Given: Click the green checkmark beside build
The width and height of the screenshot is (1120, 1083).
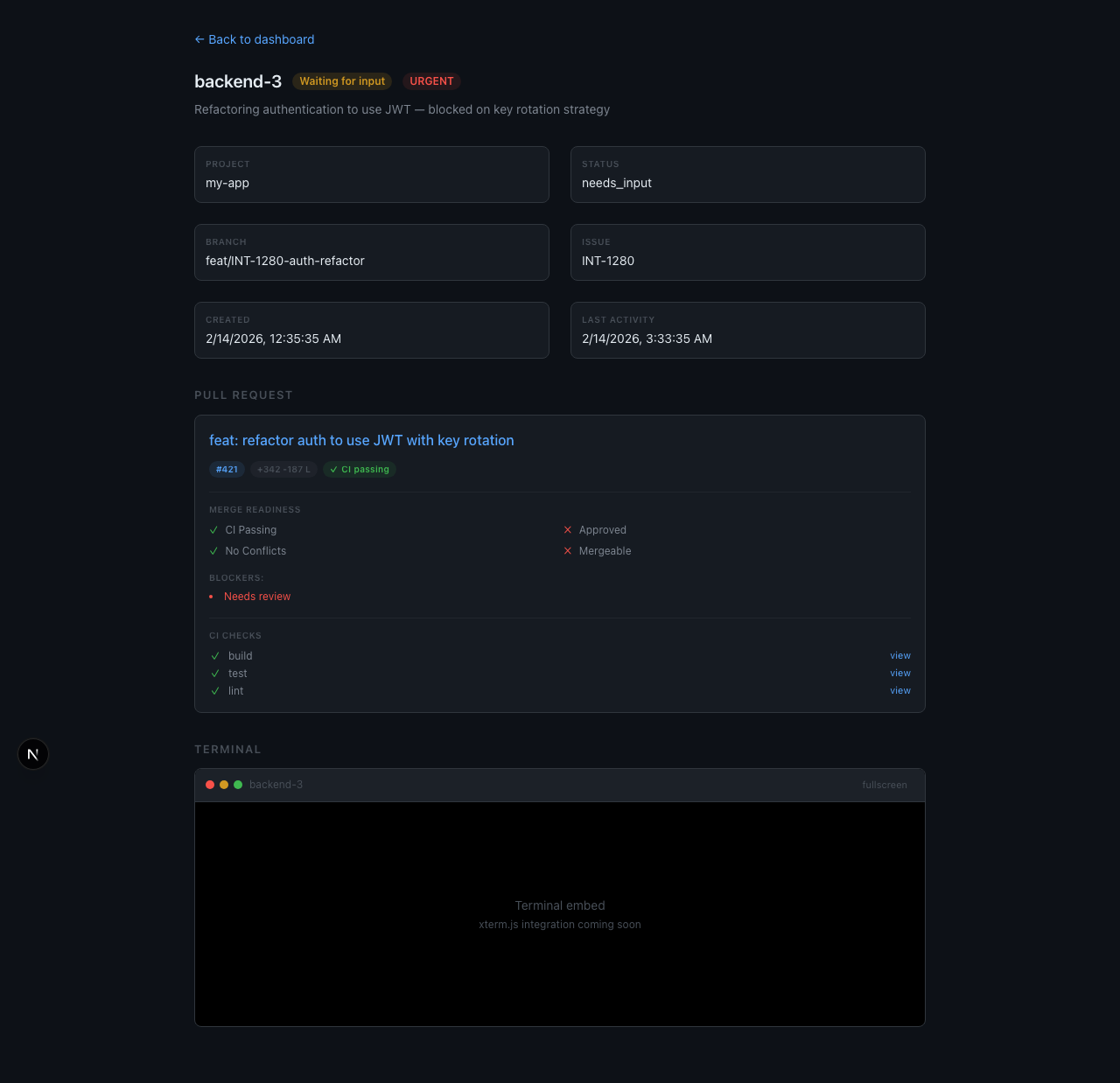Looking at the screenshot, I should 215,656.
